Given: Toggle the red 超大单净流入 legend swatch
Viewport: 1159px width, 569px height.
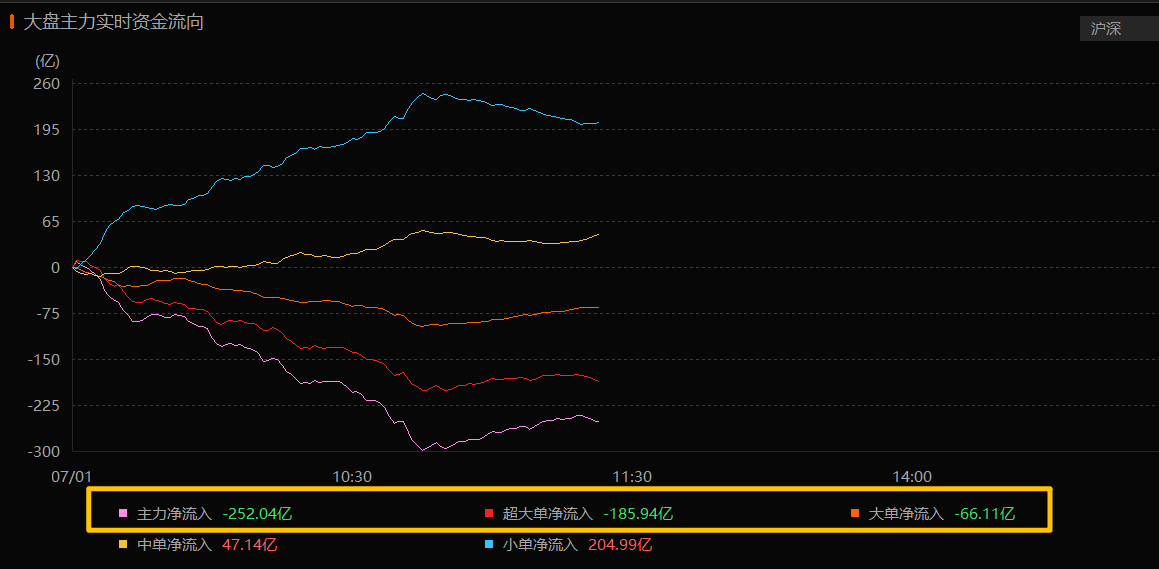Looking at the screenshot, I should (x=489, y=513).
